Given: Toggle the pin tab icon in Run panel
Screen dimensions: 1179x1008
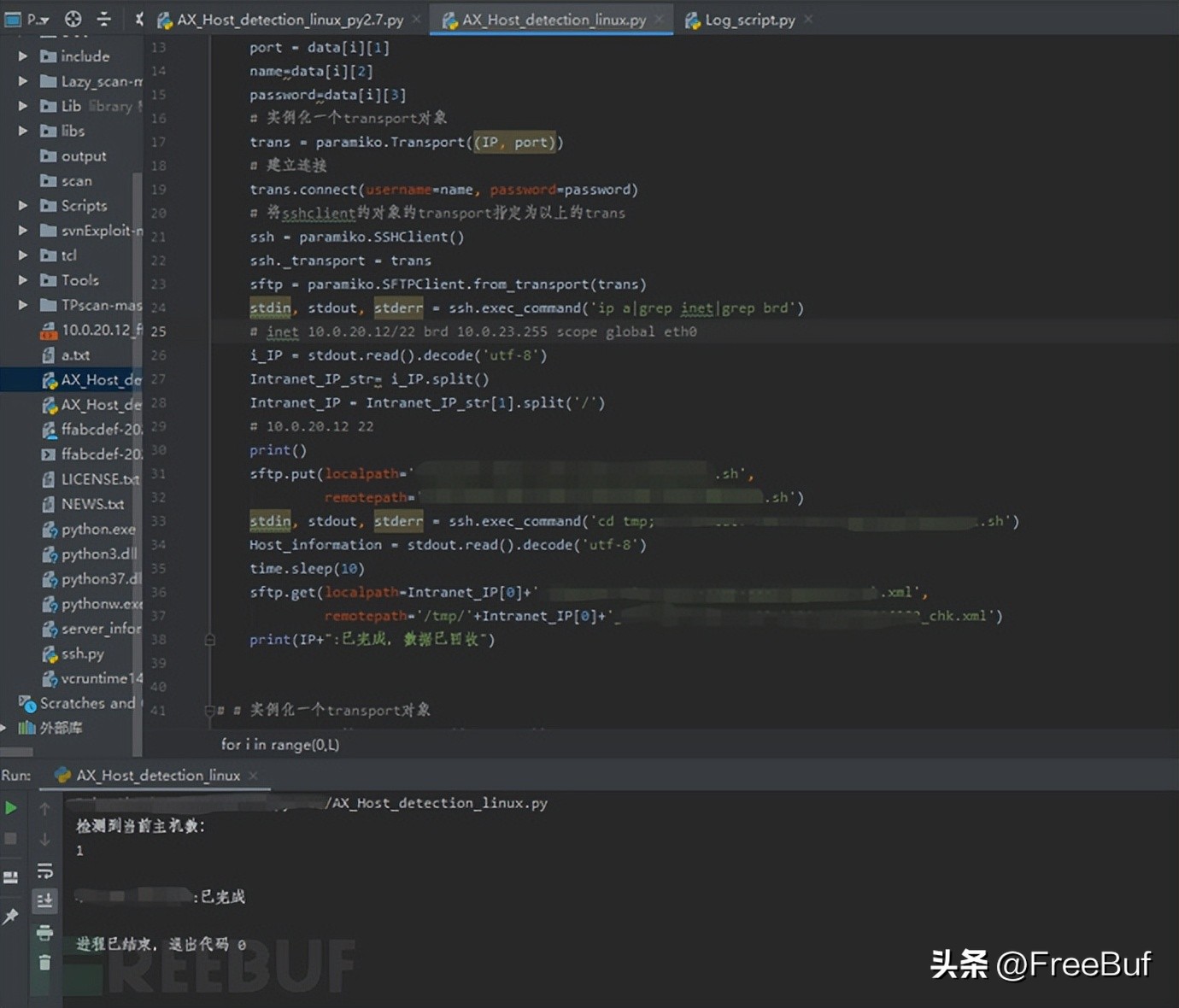Looking at the screenshot, I should click(11, 917).
